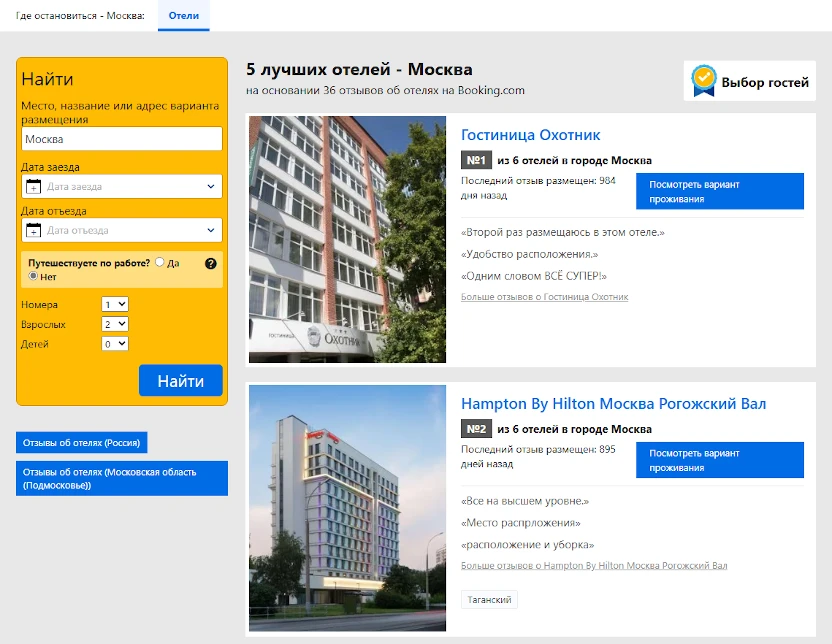Select the Нет radio button
This screenshot has width=832, height=644.
click(33, 276)
